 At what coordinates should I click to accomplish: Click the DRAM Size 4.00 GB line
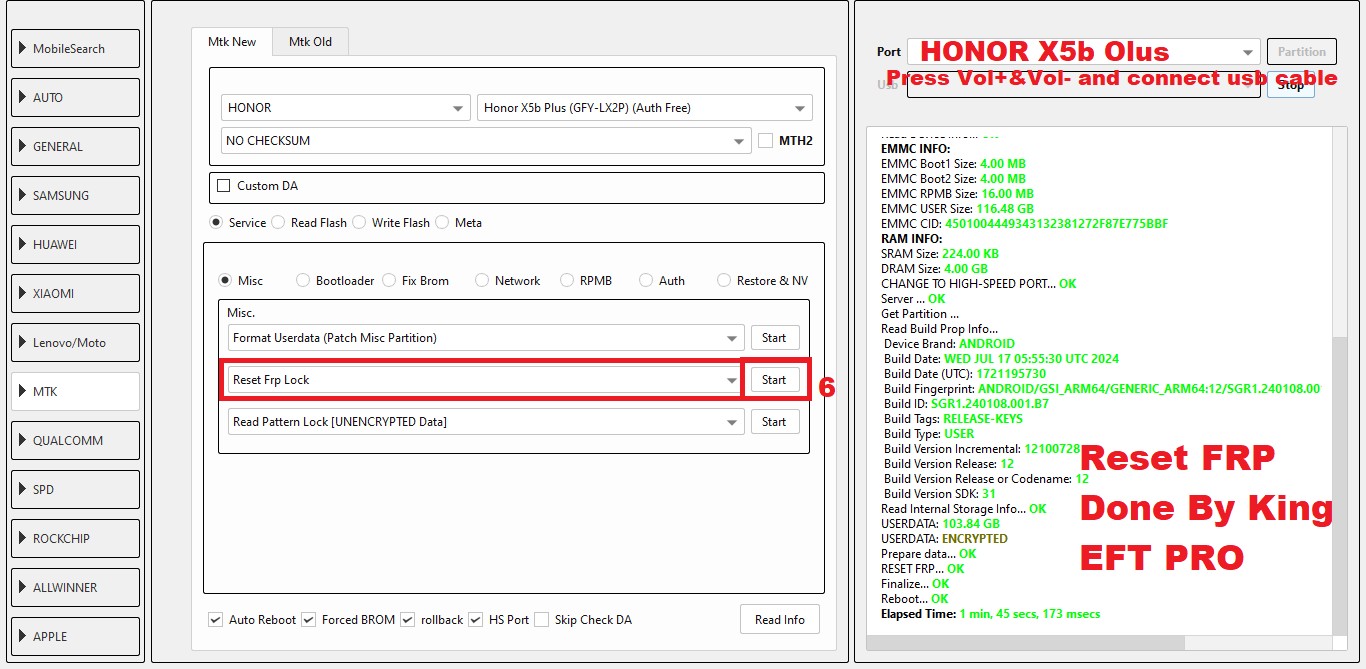pyautogui.click(x=934, y=269)
